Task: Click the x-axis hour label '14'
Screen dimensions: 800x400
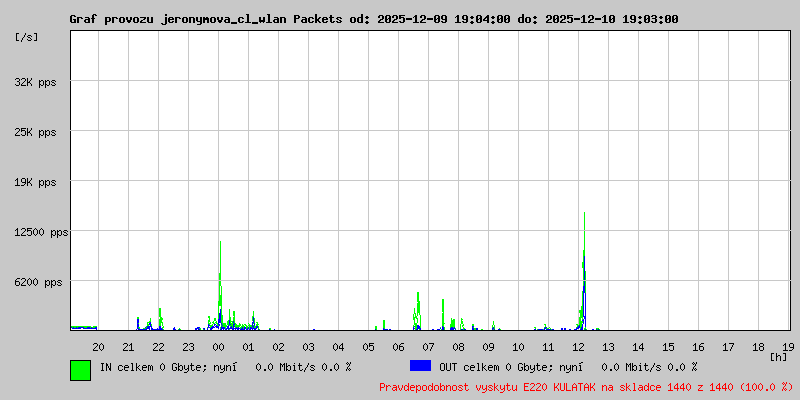Action: coord(638,347)
